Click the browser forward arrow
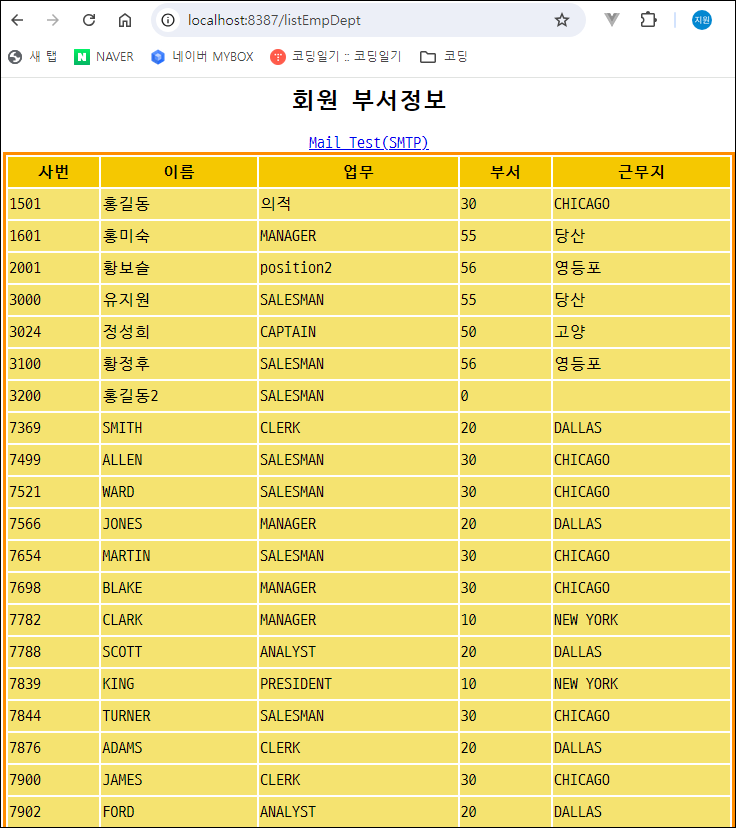736x828 pixels. (53, 20)
